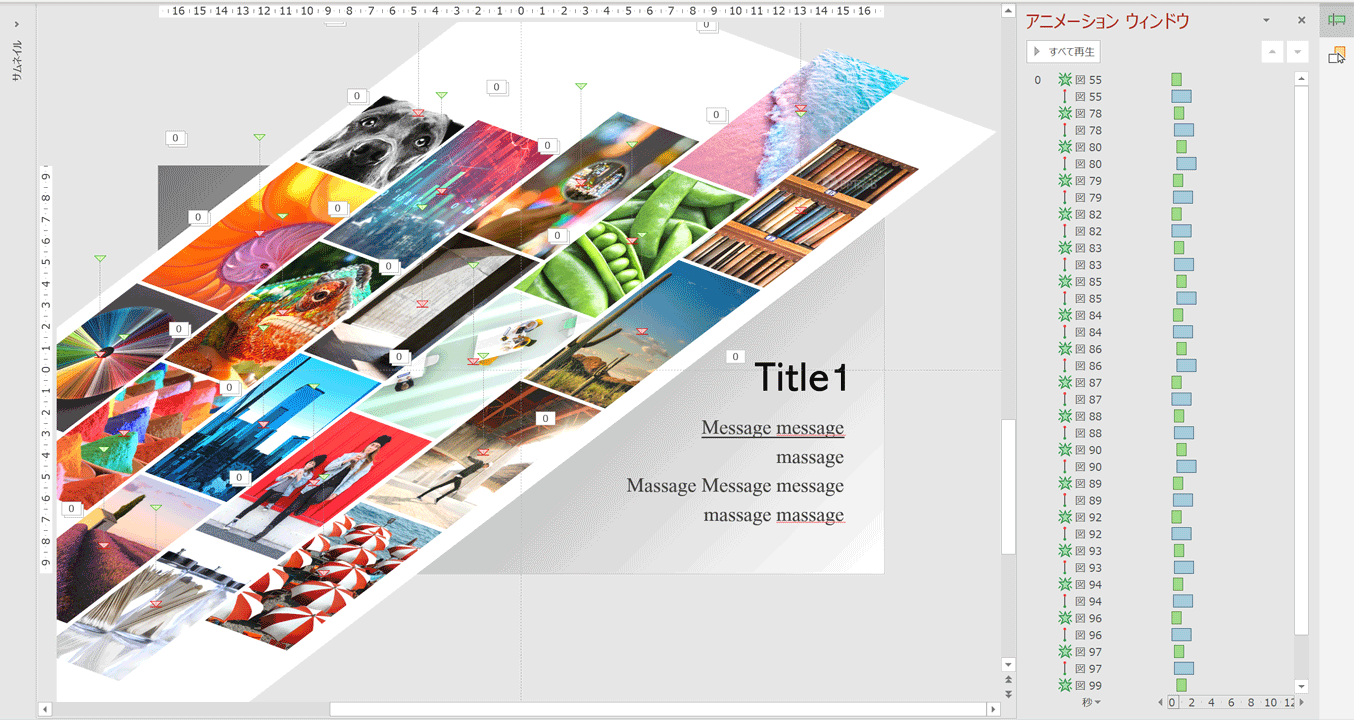Open the animation pane options dropdown
This screenshot has height=720, width=1354.
click(1266, 21)
